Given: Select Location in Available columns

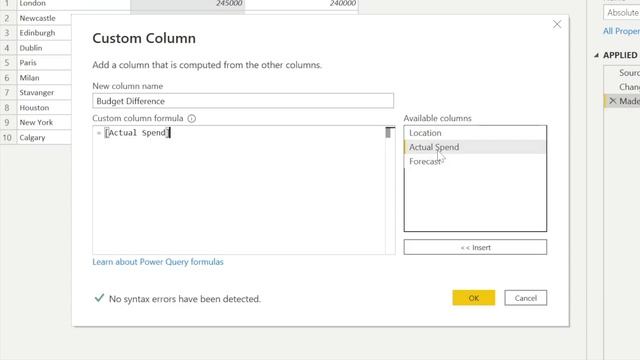Looking at the screenshot, I should click(475, 133).
